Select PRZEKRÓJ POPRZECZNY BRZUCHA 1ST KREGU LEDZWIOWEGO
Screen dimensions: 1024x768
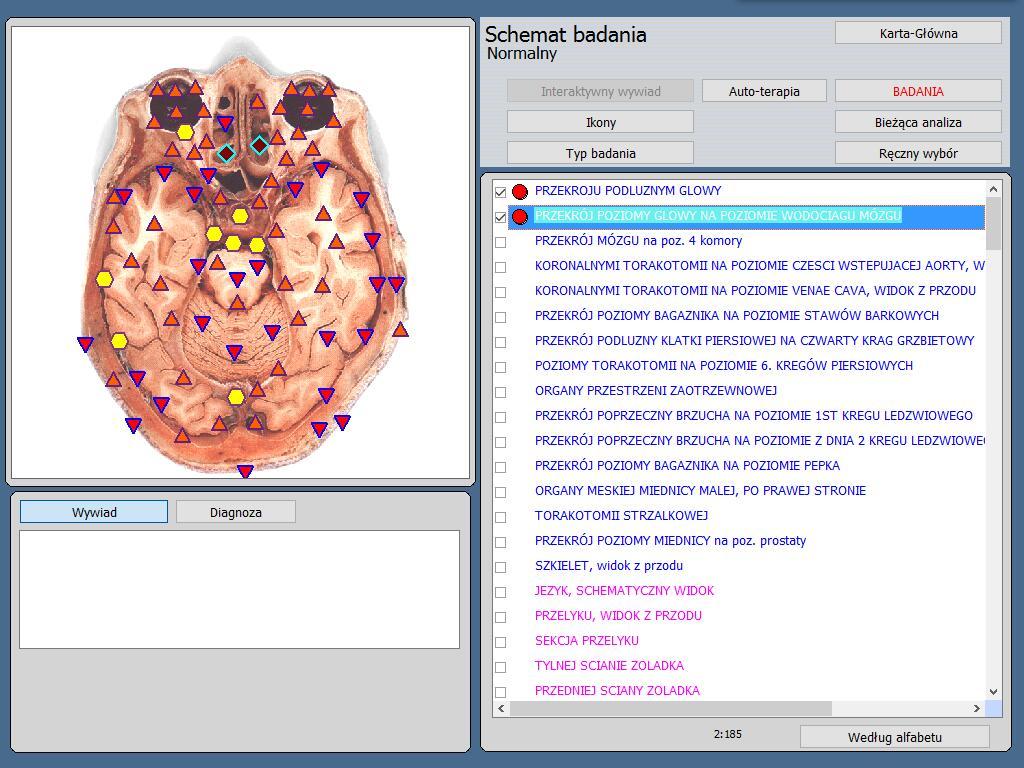coord(754,415)
